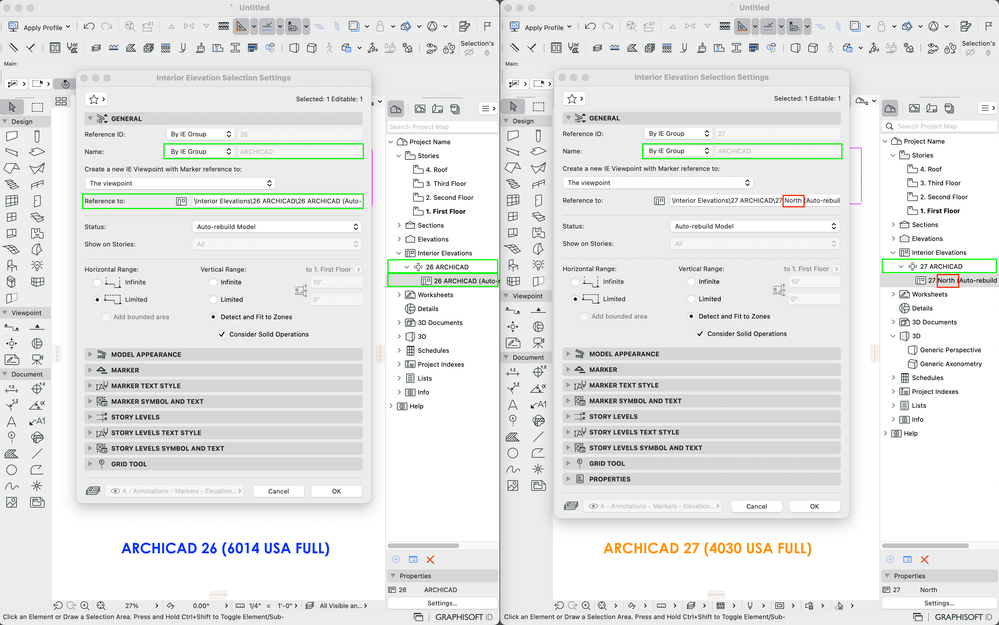Select Vertical Range Limited in the left ARCHICAD 26 dialog
Viewport: 999px width, 625px height.
[213, 299]
